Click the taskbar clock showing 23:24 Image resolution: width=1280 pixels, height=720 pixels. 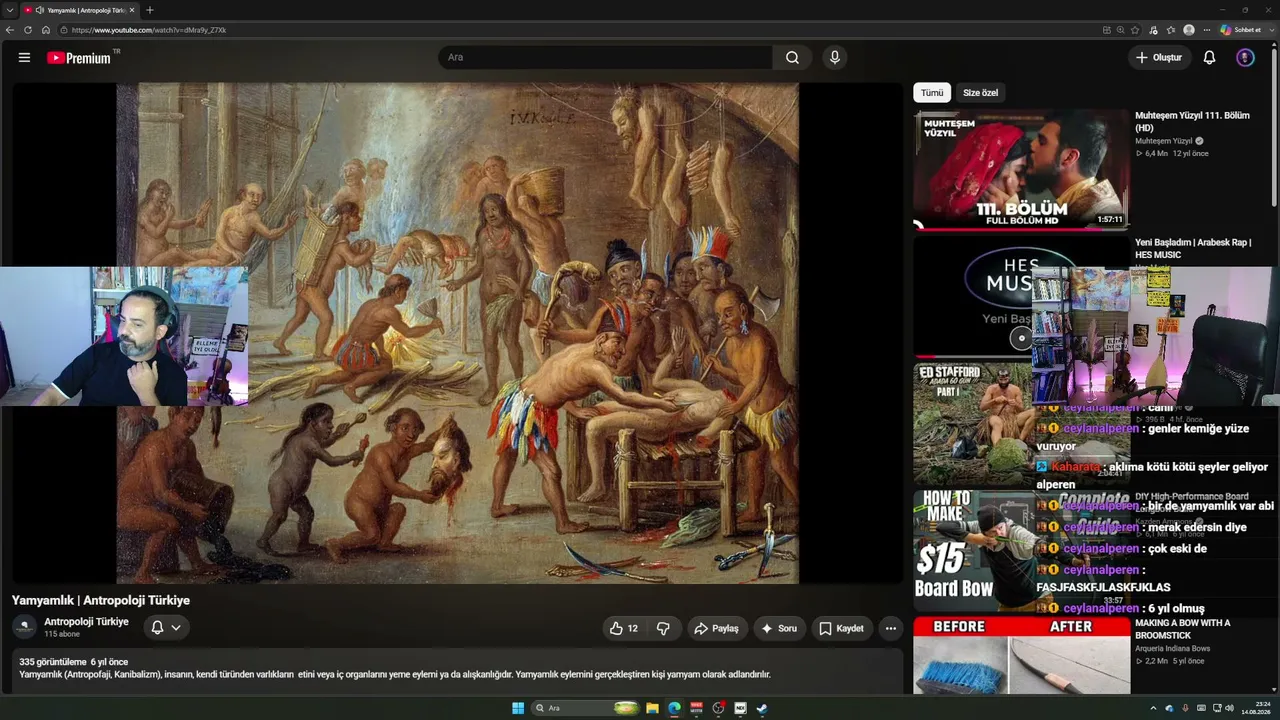click(x=1255, y=708)
